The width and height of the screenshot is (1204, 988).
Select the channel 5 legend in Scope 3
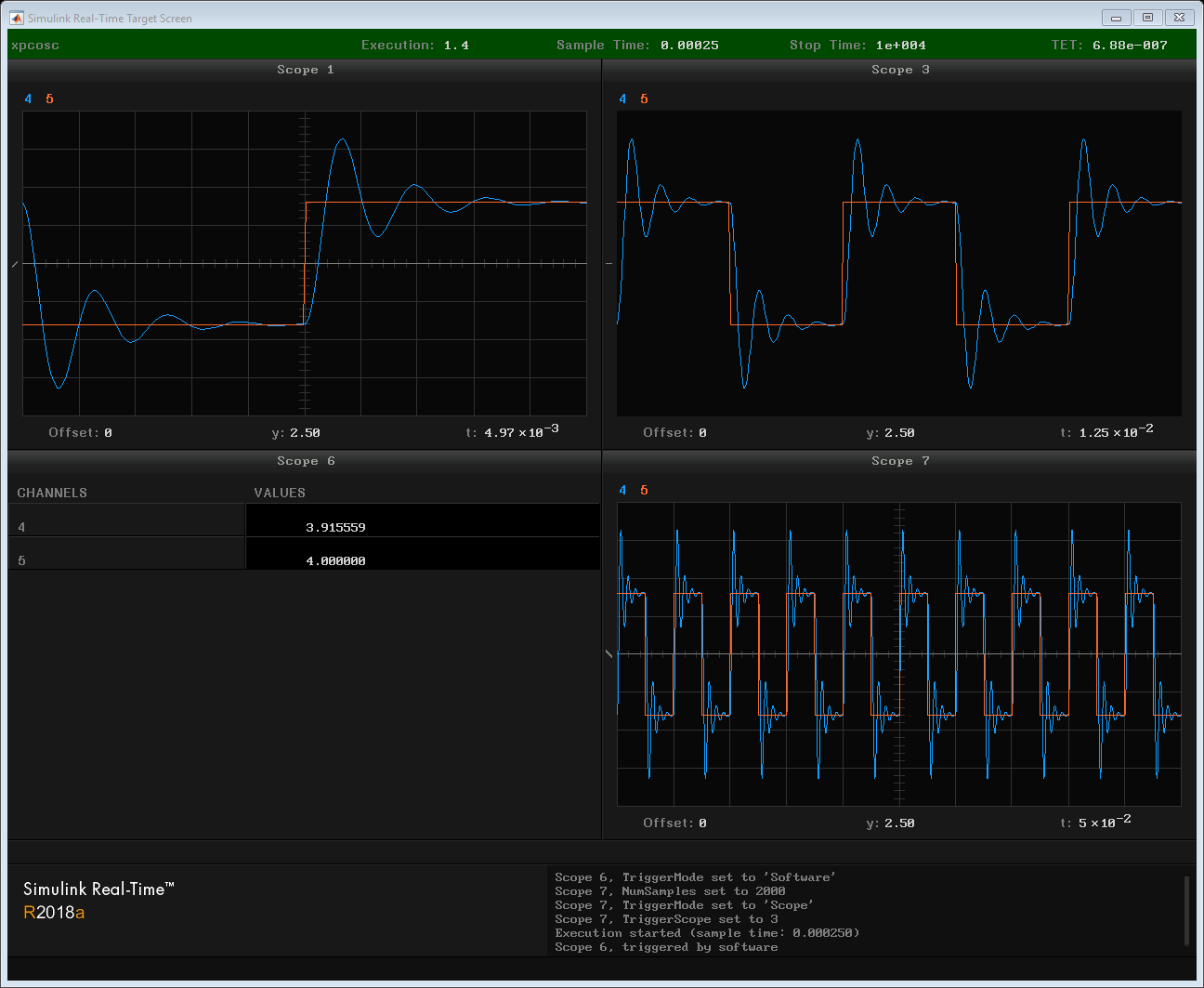click(x=644, y=99)
